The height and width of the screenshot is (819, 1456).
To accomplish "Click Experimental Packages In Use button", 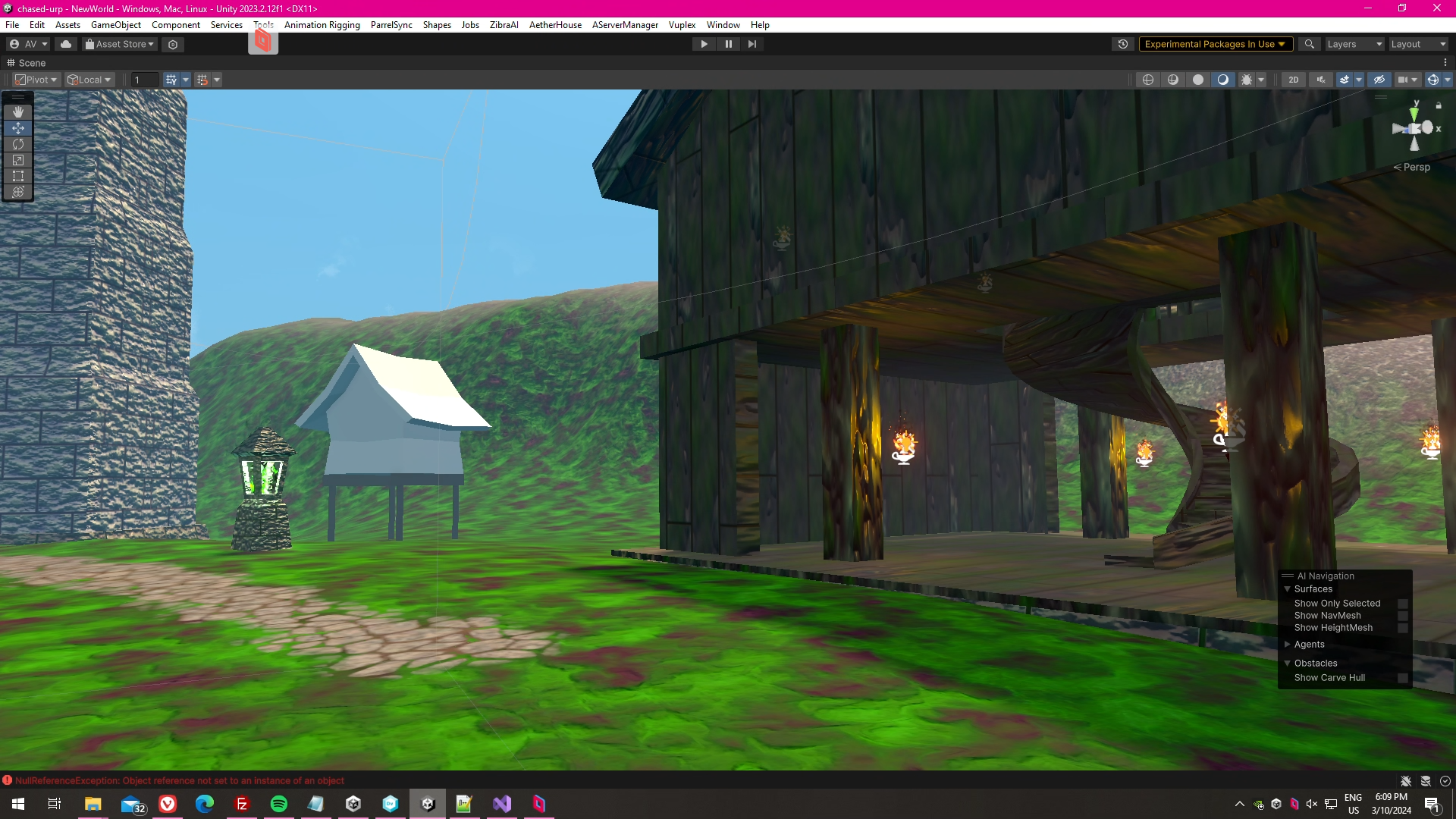I will (1214, 44).
